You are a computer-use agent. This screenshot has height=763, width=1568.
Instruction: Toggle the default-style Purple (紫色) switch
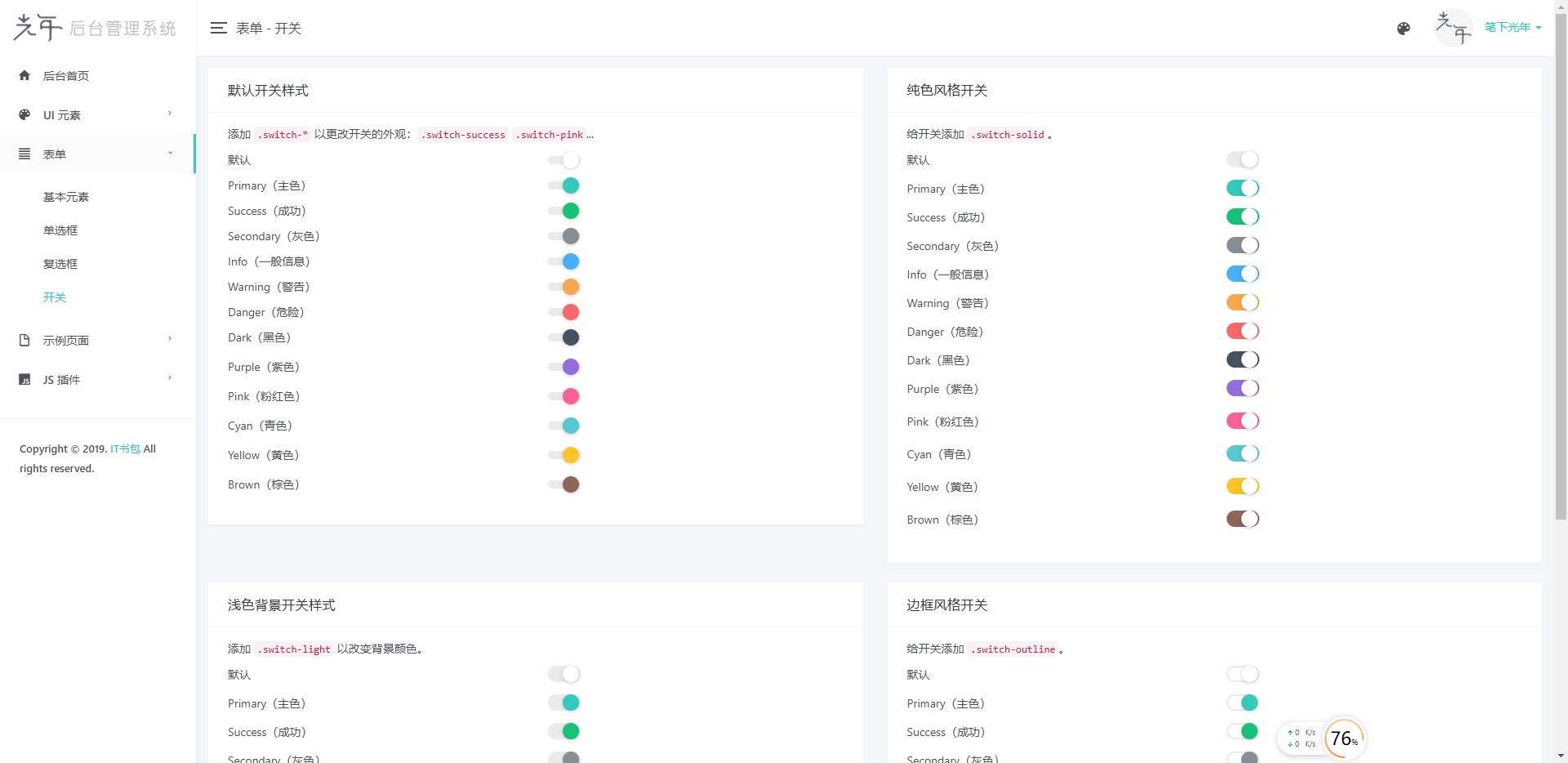[563, 367]
